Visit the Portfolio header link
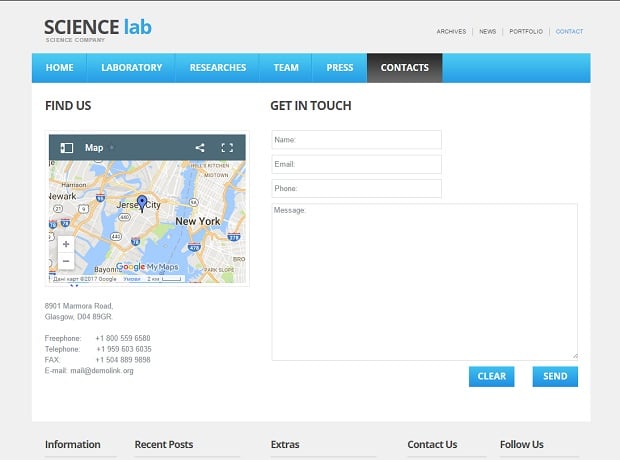The height and width of the screenshot is (460, 620). tap(526, 31)
